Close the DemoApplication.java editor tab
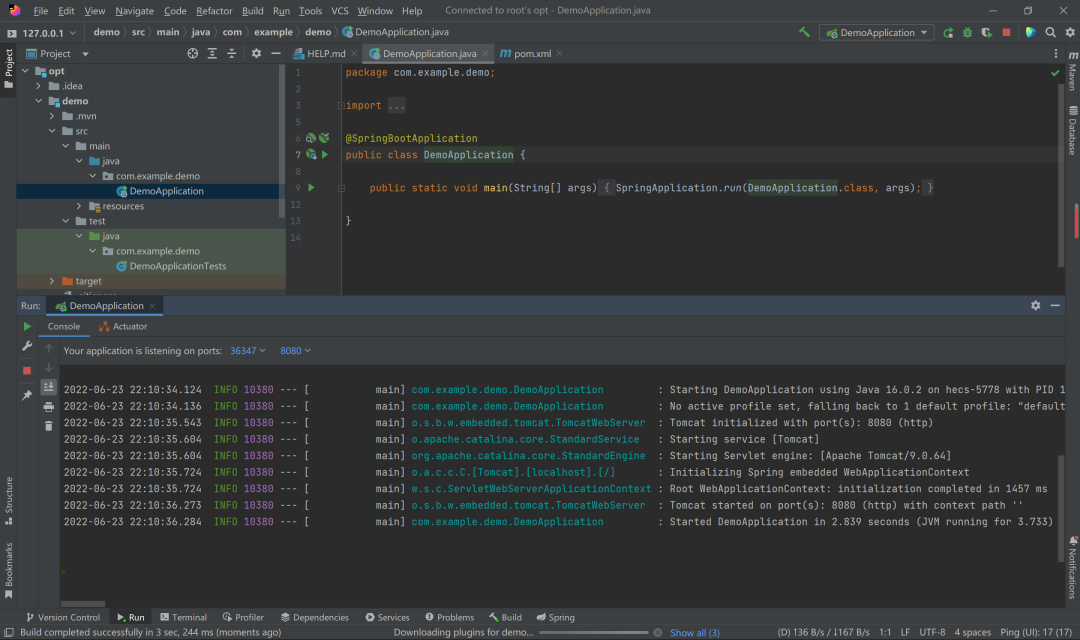The width and height of the screenshot is (1080, 640). (x=485, y=54)
